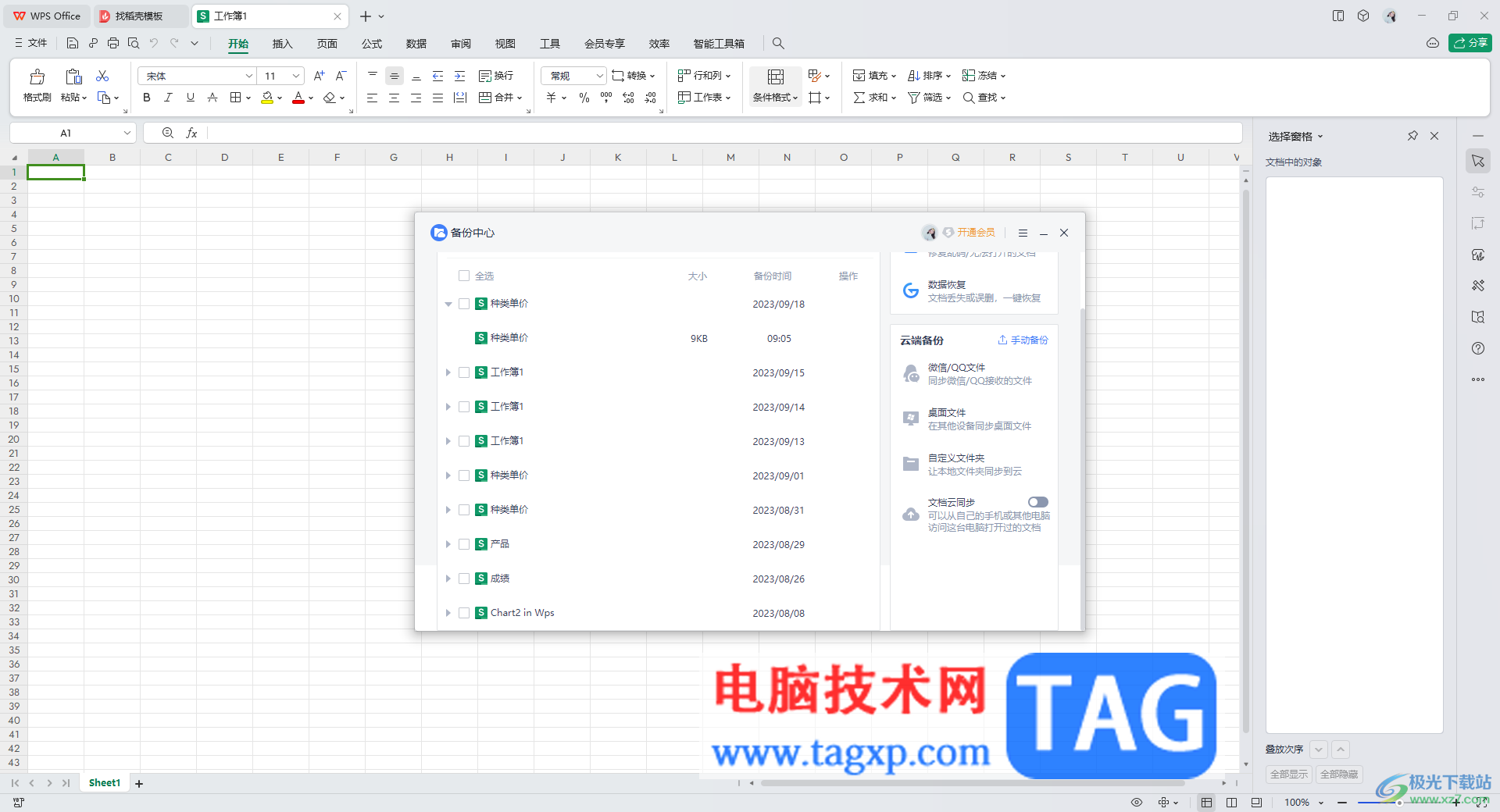Check the 成绩 backup checkbox
This screenshot has height=812, width=1500.
pos(464,579)
